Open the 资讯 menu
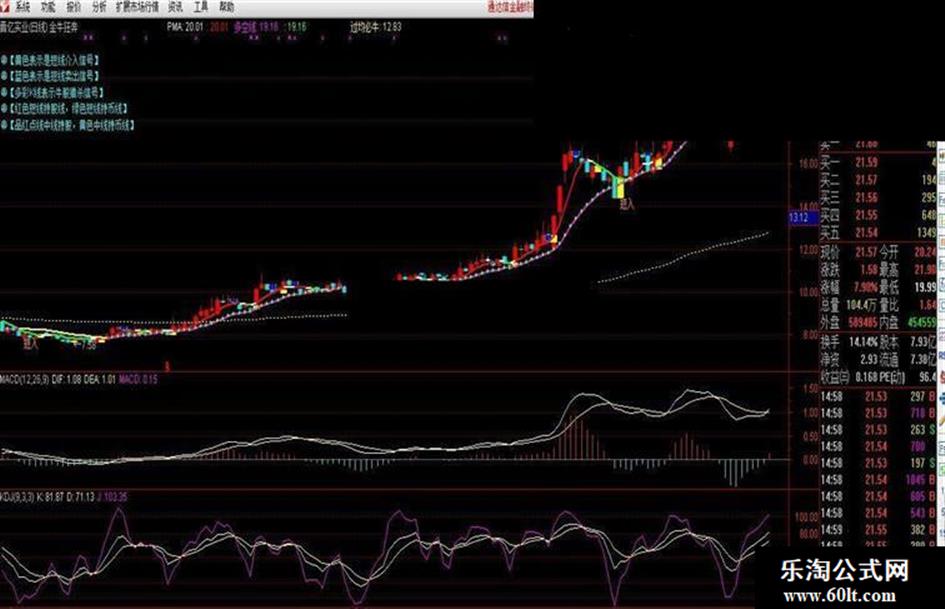This screenshot has height=609, width=945. [x=175, y=7]
